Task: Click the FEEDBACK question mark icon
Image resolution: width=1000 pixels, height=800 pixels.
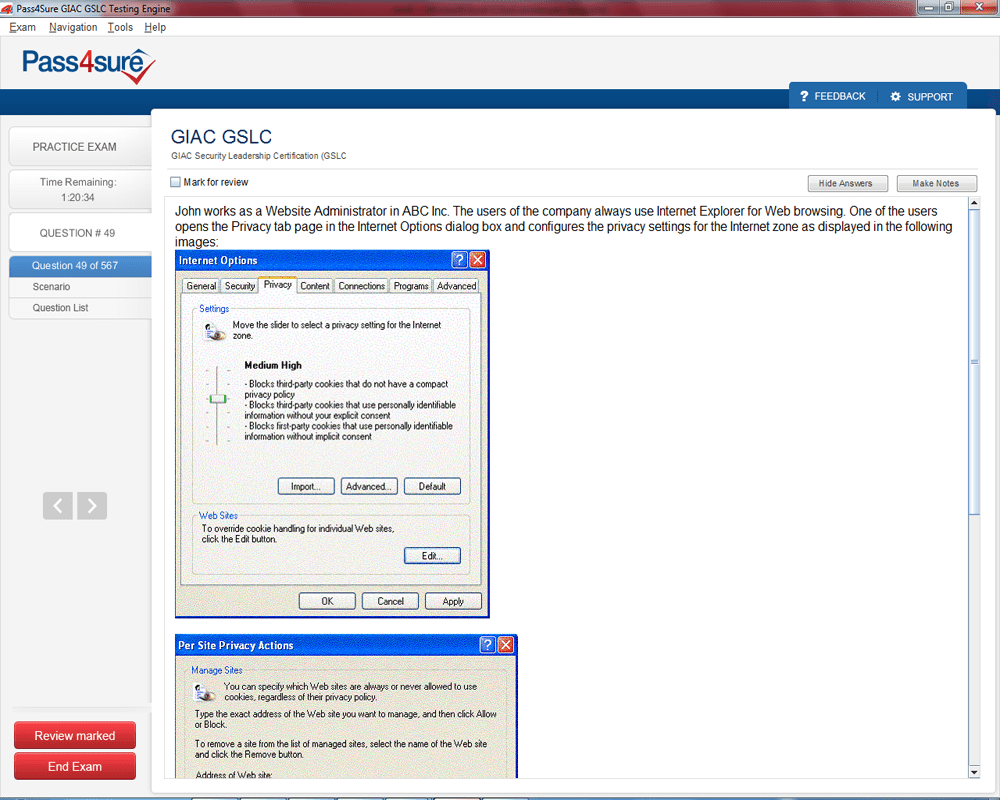Action: point(804,96)
